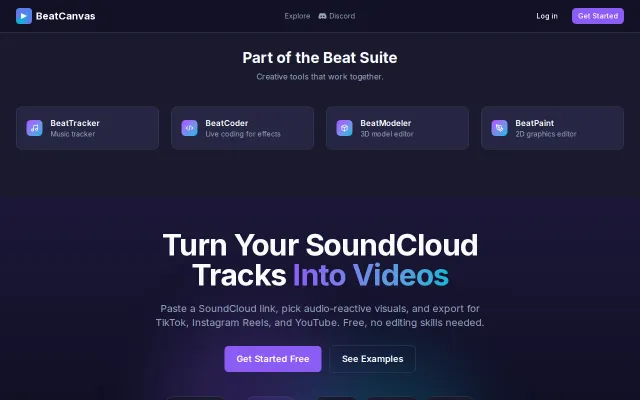The width and height of the screenshot is (640, 400).
Task: Click the BeatCanvas brand name
Action: pos(65,16)
